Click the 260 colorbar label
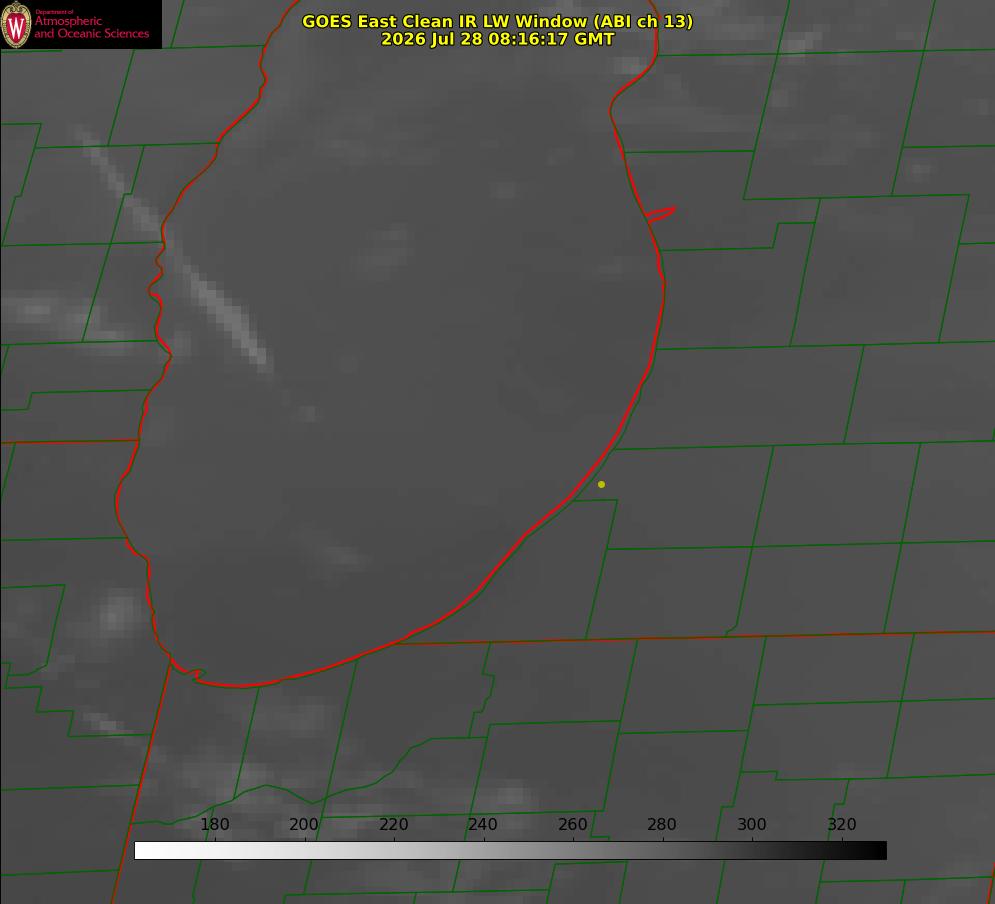Image resolution: width=995 pixels, height=904 pixels. point(572,824)
